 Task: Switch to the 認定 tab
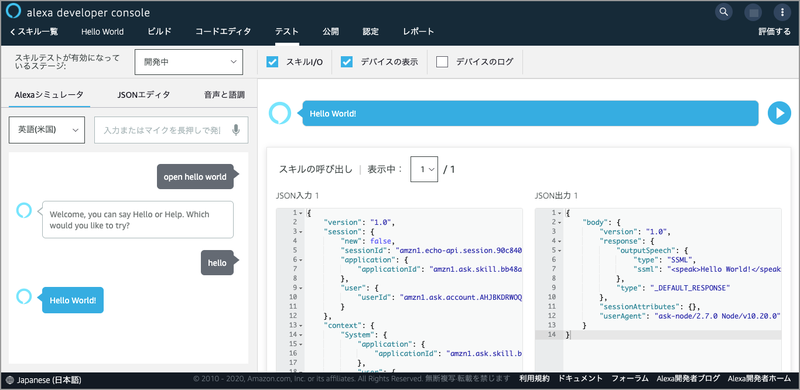[x=371, y=32]
